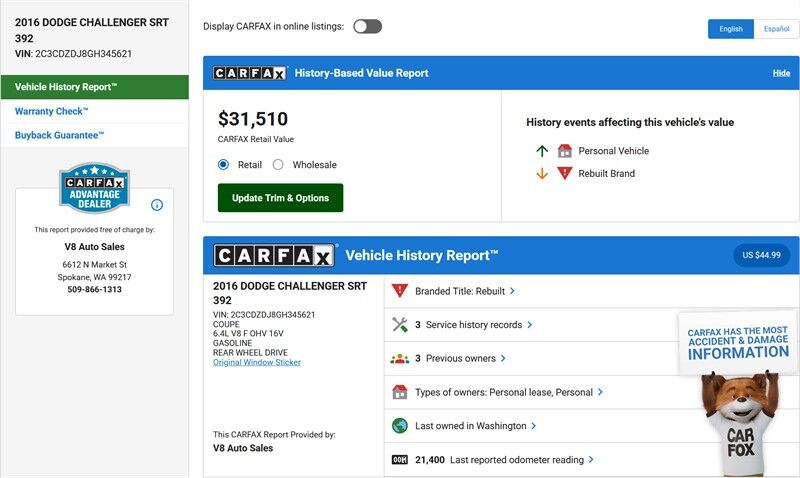Expand the Branded Title: Rebuilt row
800x478 pixels.
pos(465,291)
